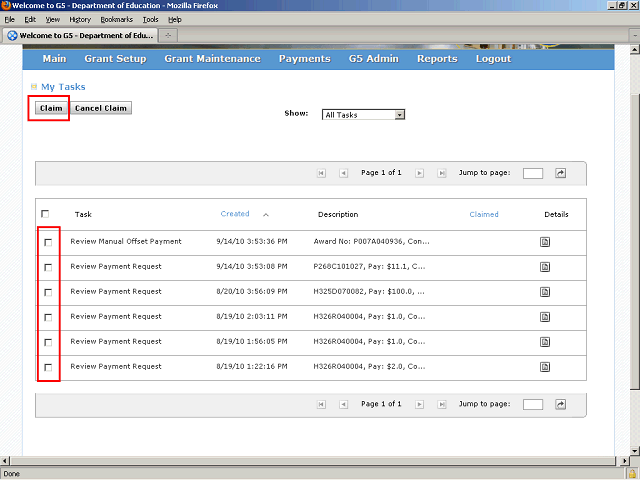Open the Tools menu
Viewport: 640px width, 480px height.
click(x=150, y=20)
